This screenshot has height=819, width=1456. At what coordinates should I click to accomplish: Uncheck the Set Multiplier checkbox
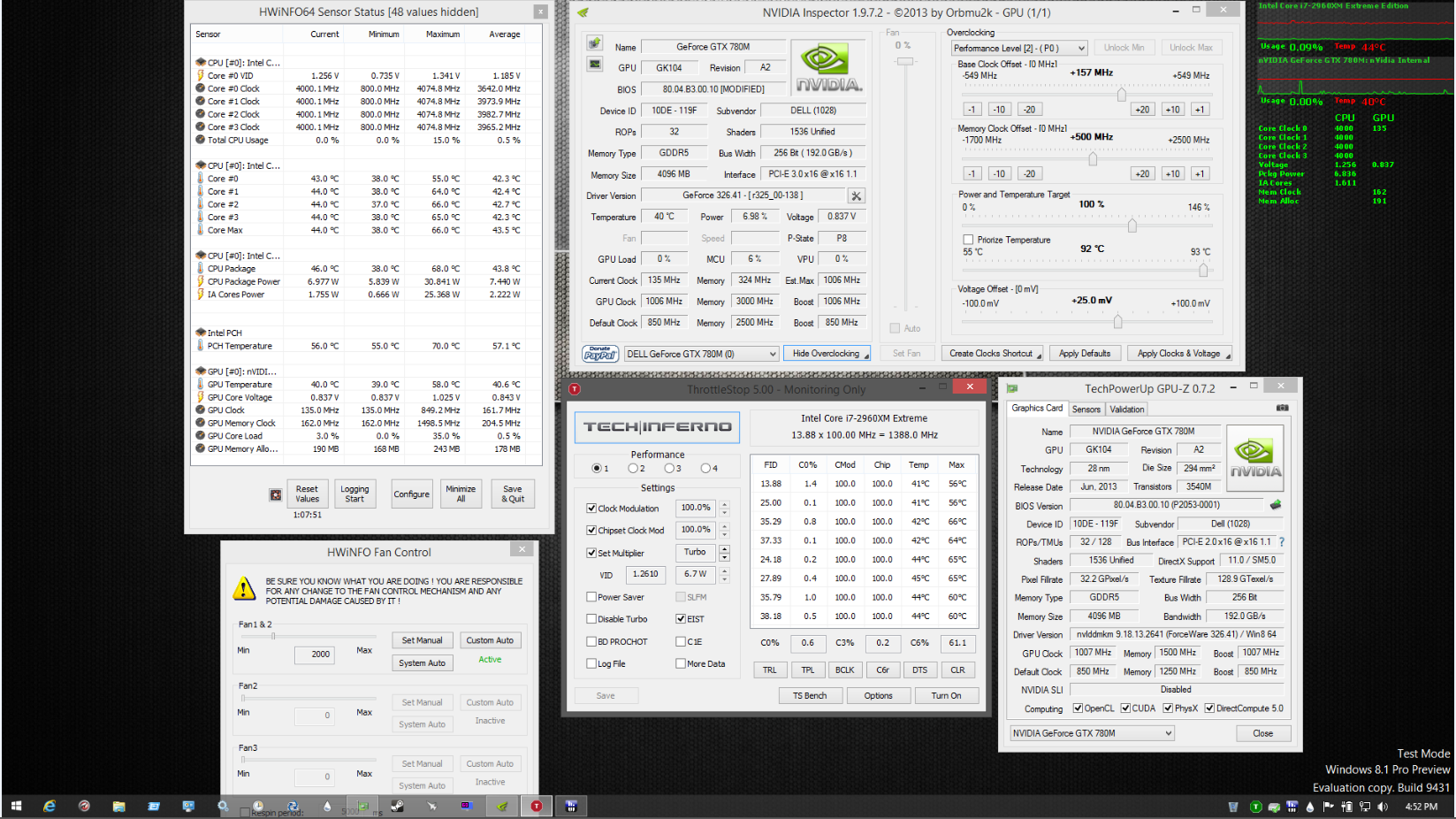(591, 553)
